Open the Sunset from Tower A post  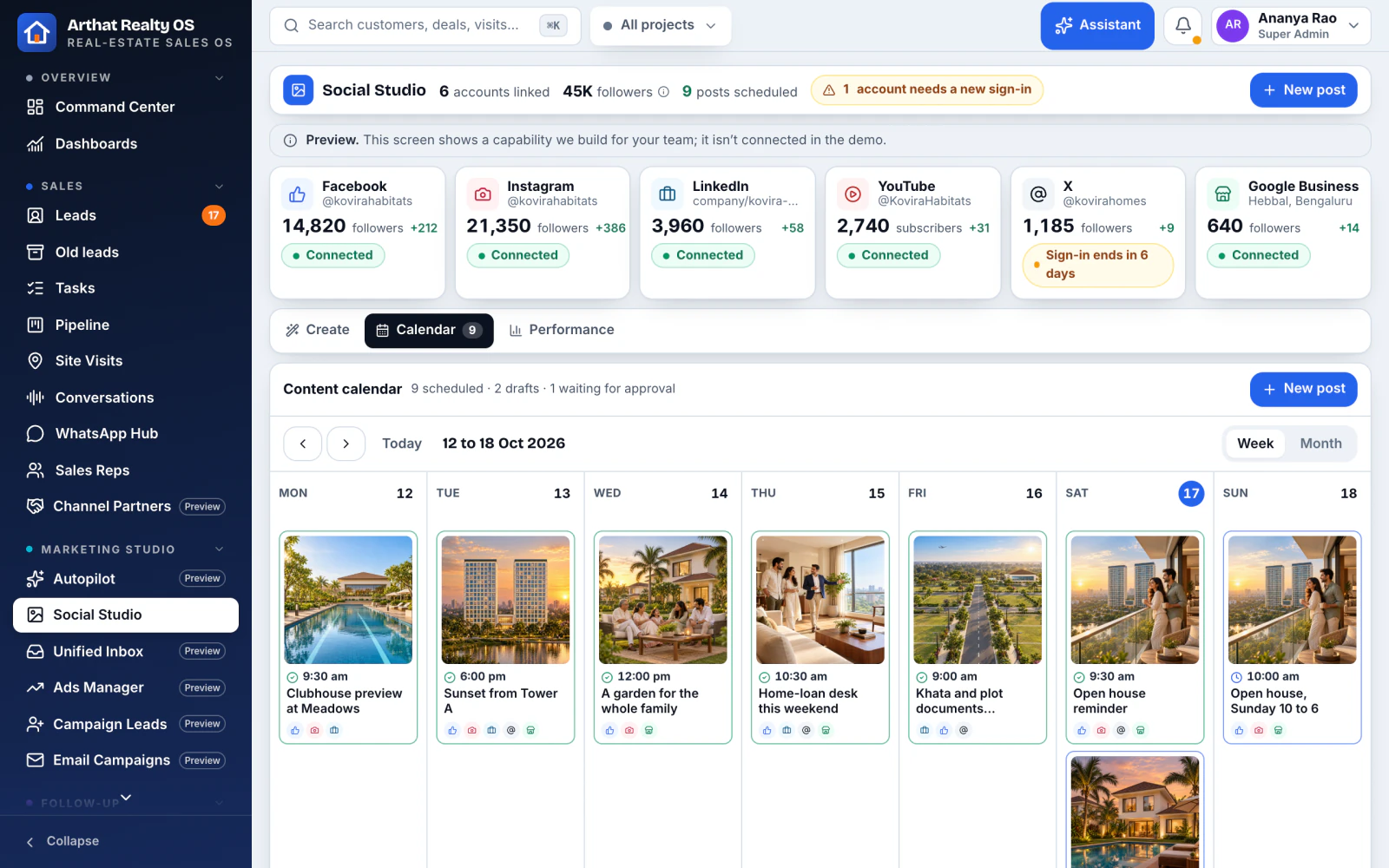pos(505,637)
